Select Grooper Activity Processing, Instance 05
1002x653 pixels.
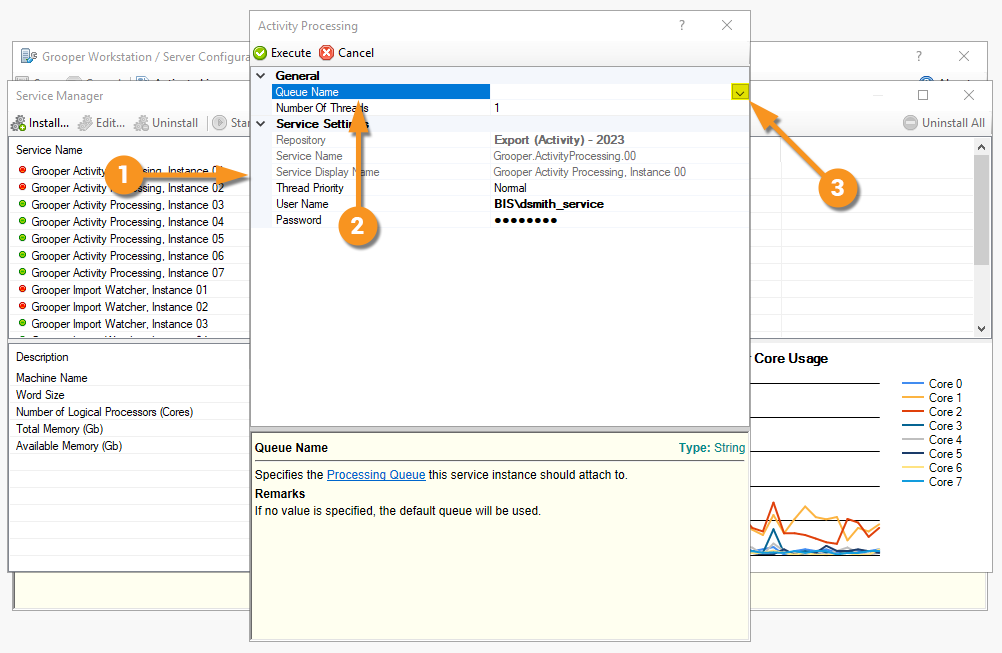pos(128,239)
